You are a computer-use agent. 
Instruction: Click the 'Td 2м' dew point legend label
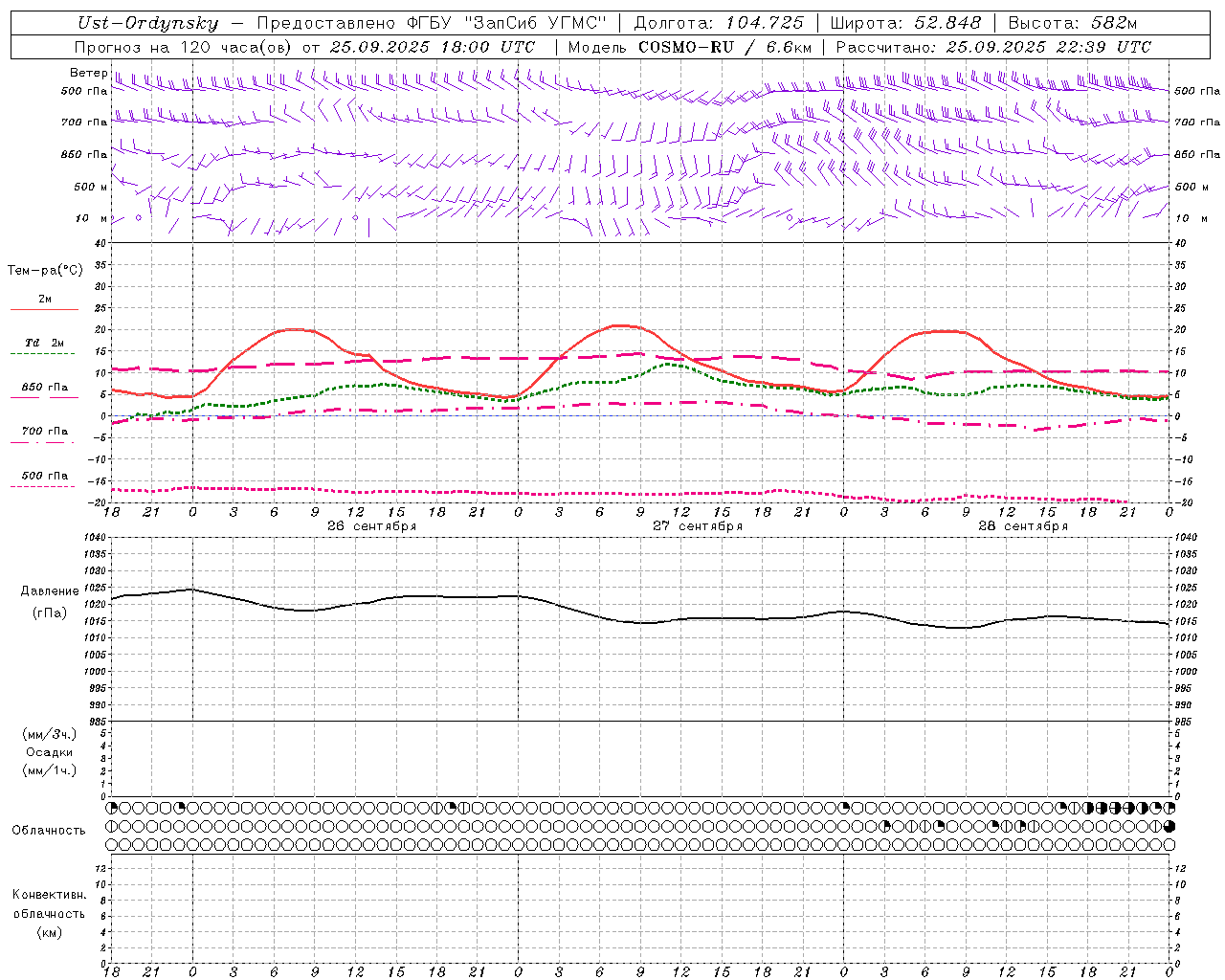(44, 343)
